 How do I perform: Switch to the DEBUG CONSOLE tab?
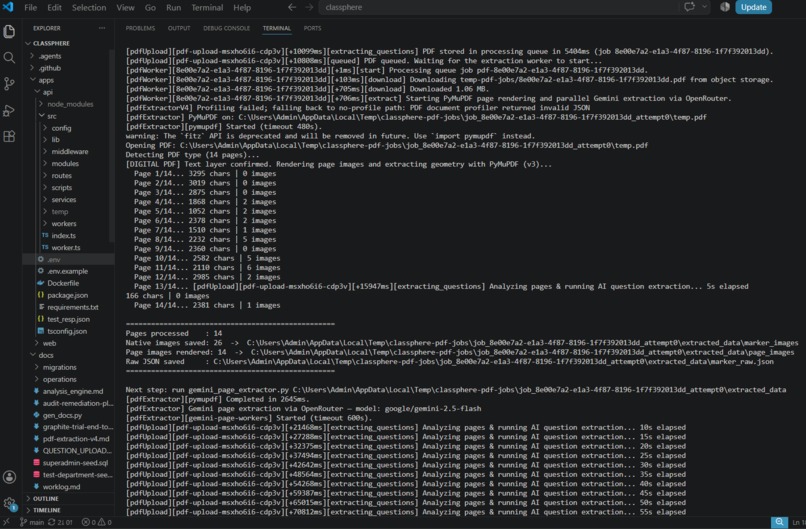click(x=226, y=28)
